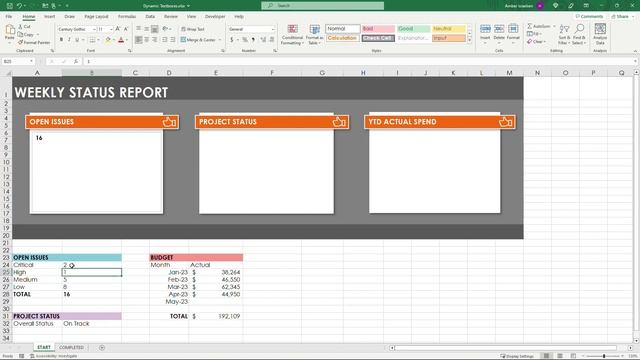640x360 pixels.
Task: Increase indent in Alignment group
Action: click(x=173, y=40)
